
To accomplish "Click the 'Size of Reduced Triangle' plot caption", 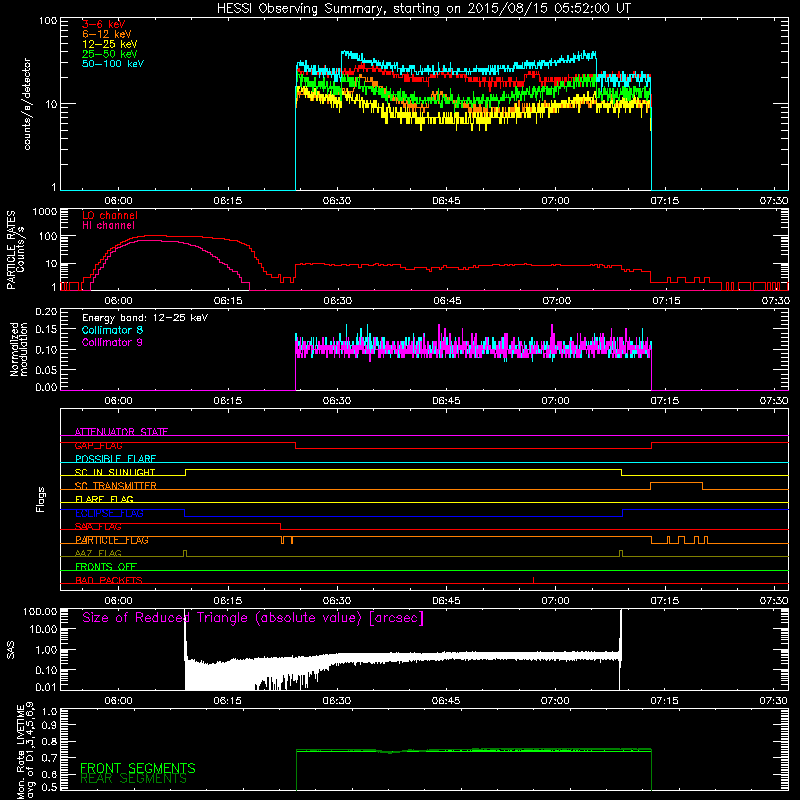I will pos(253,618).
